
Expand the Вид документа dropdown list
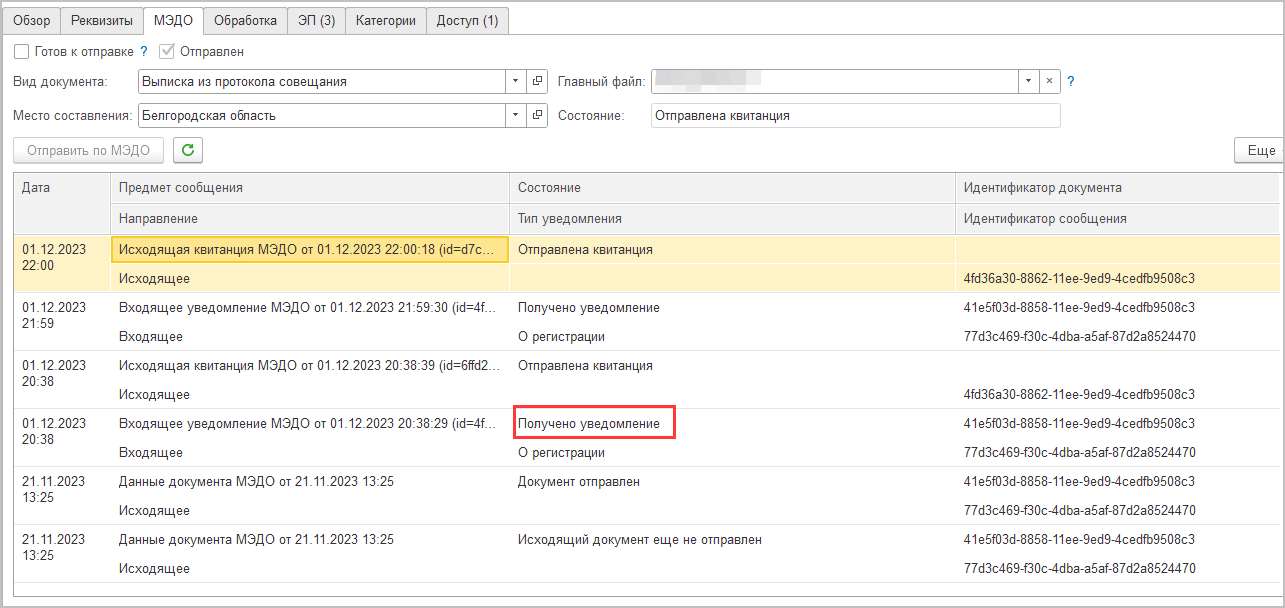516,81
